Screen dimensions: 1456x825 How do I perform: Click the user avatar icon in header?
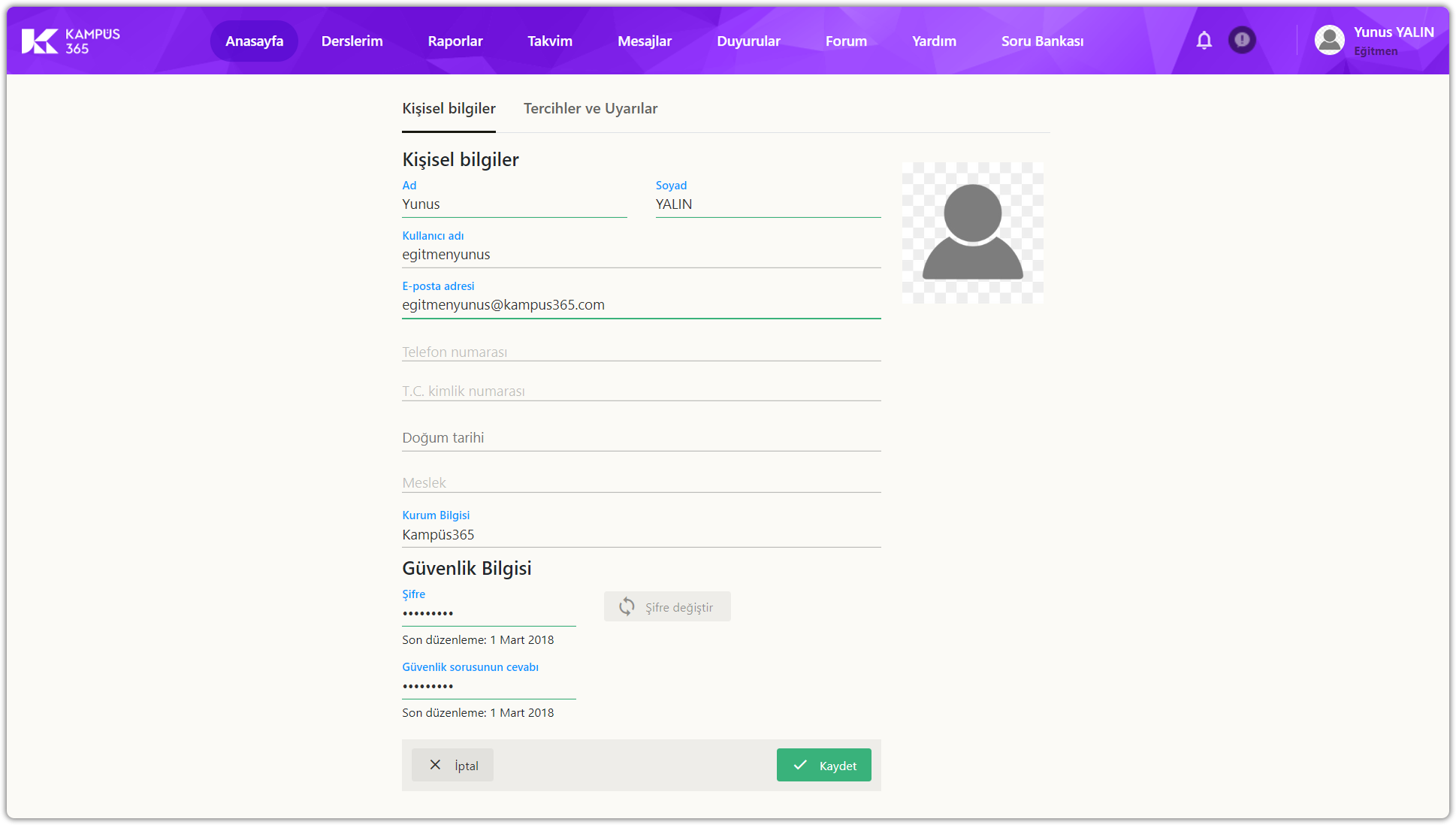[1329, 41]
